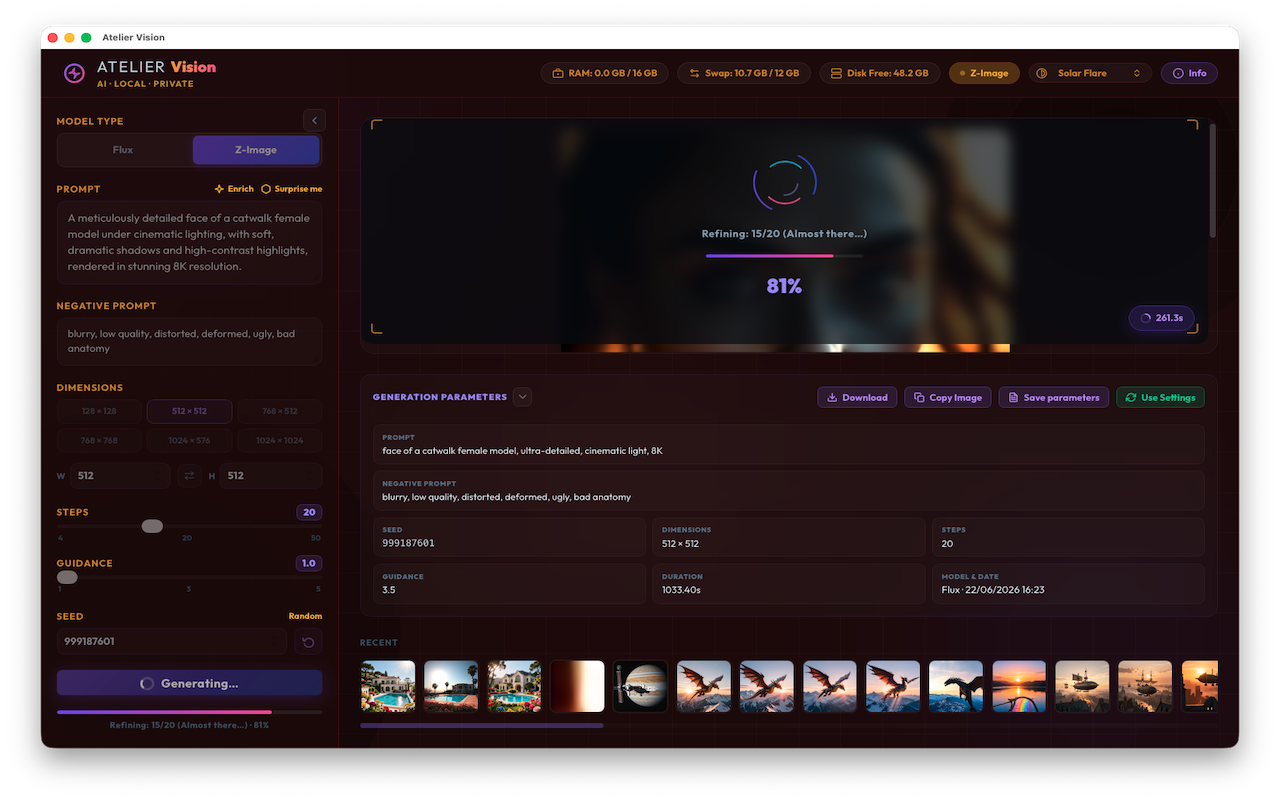Choose the 1024 × 576 dimension preset
This screenshot has width=1280, height=800.
pyautogui.click(x=189, y=440)
